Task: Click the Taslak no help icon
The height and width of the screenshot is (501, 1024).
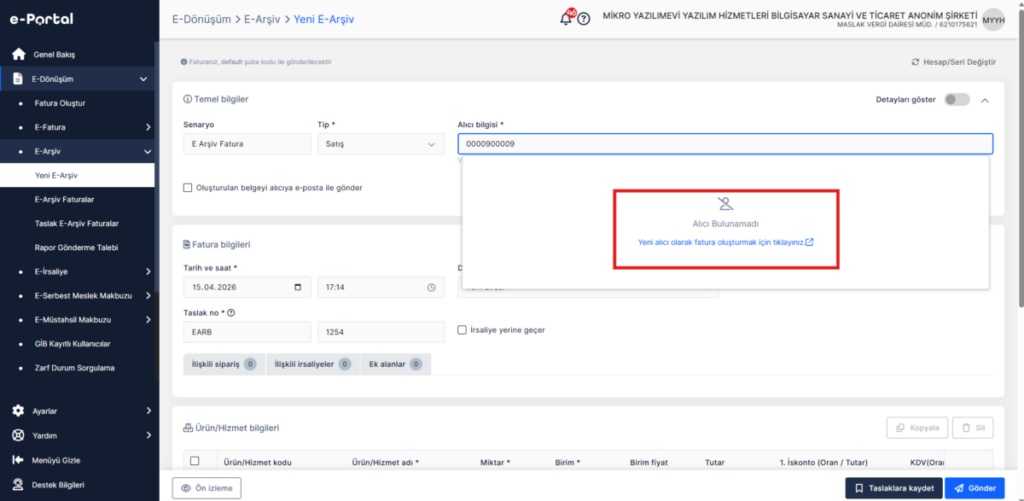Action: (231, 313)
